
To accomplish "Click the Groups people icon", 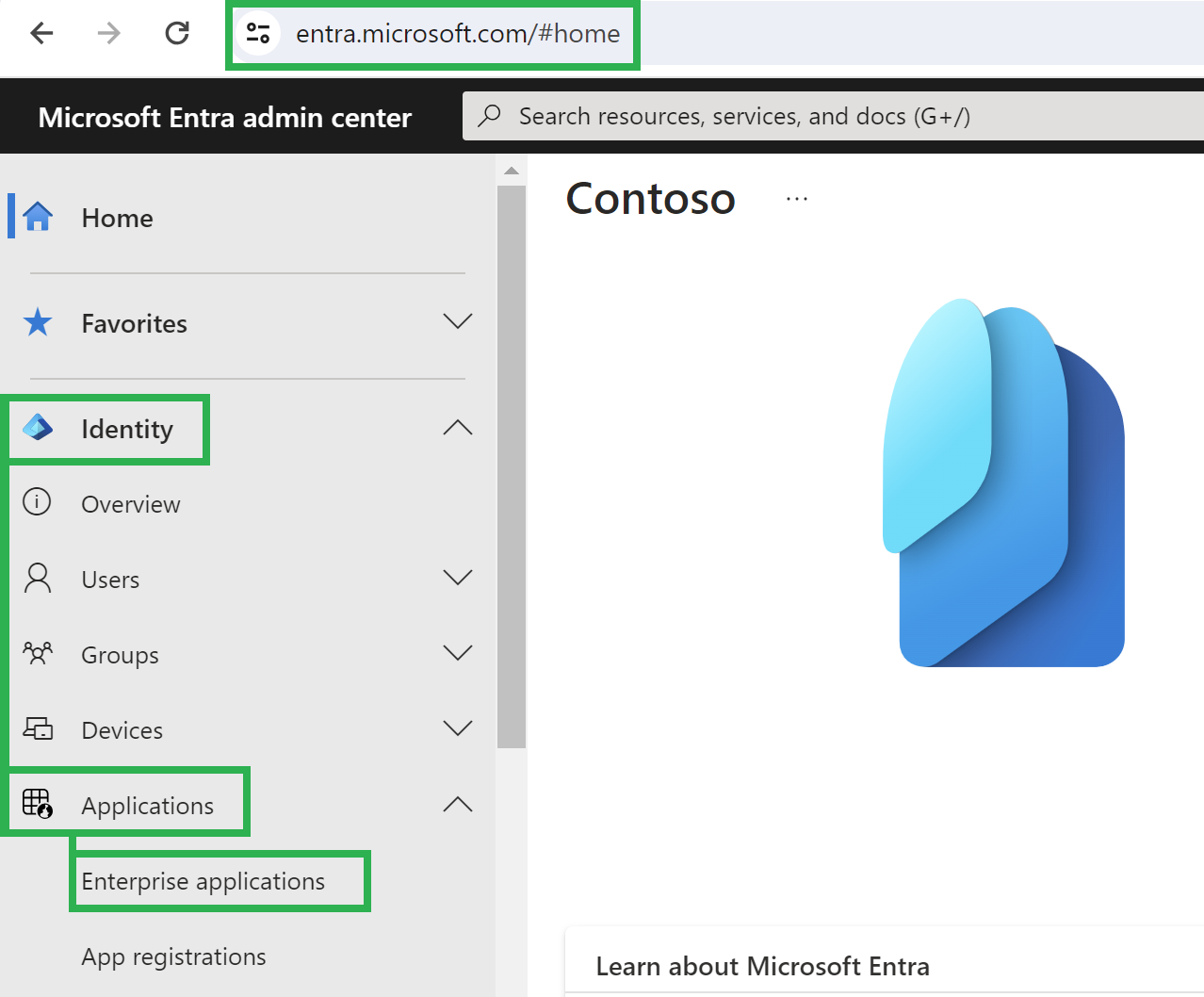I will pyautogui.click(x=38, y=653).
